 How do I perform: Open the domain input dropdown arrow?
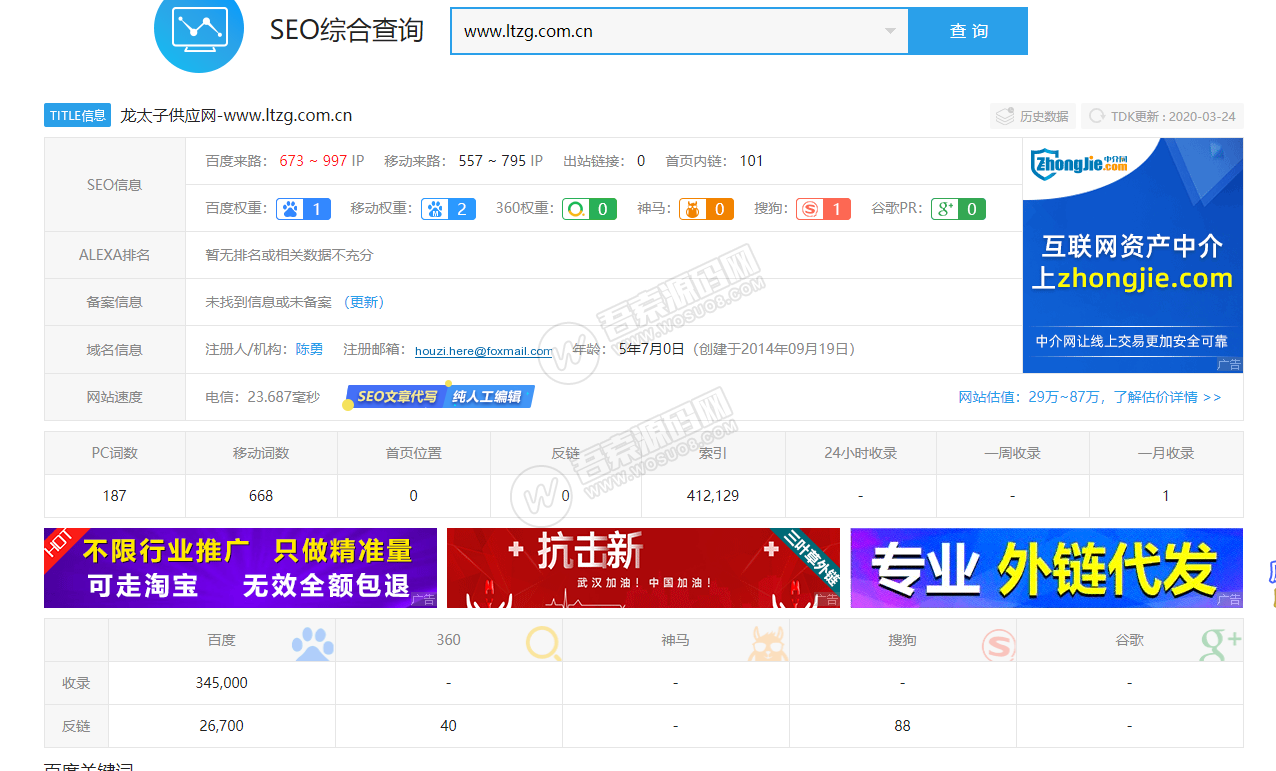click(890, 31)
